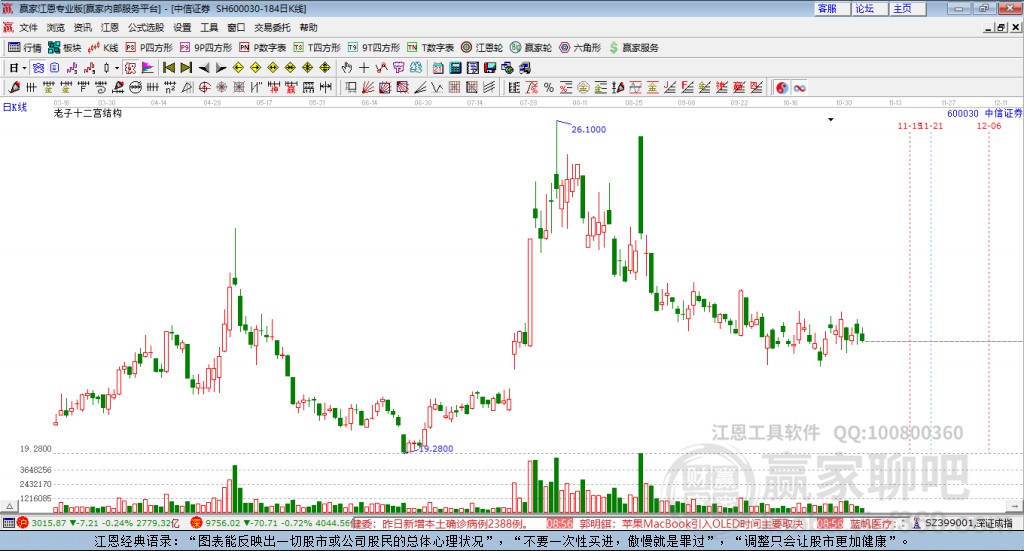The width and height of the screenshot is (1024, 551).
Task: Click the chart scroll arrow at right edge
Action: click(1015, 505)
